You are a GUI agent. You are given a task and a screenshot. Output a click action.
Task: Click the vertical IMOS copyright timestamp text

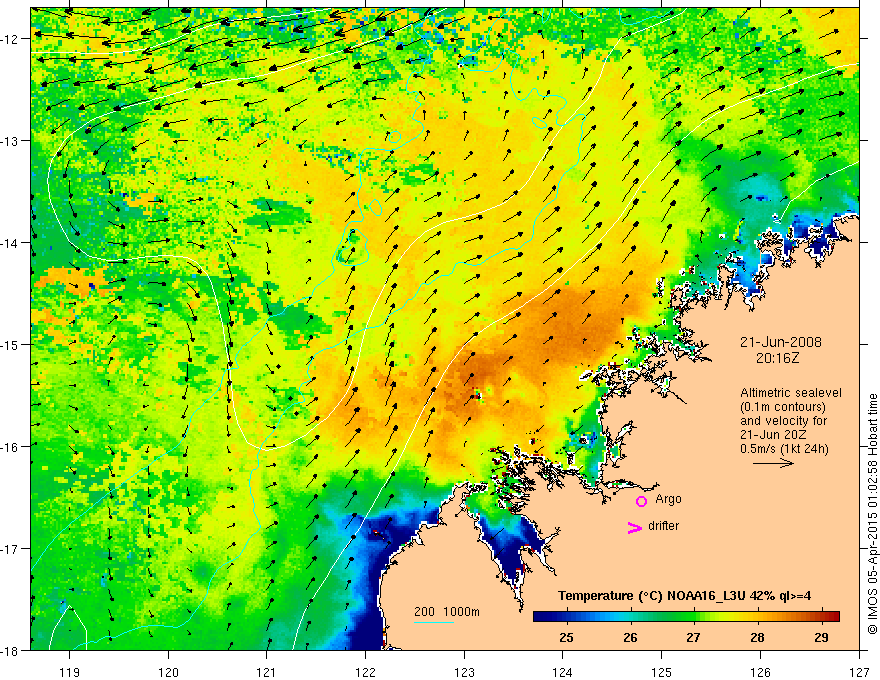(x=872, y=514)
